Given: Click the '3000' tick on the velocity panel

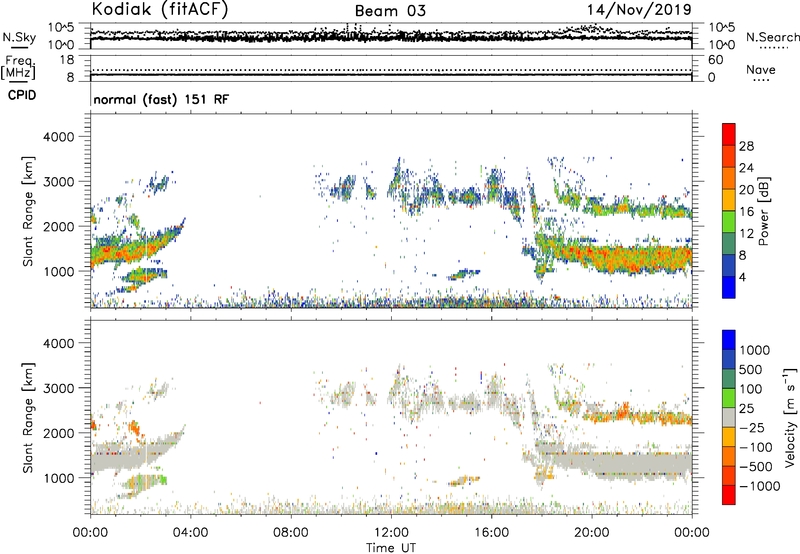Looking at the screenshot, I should pyautogui.click(x=58, y=388).
